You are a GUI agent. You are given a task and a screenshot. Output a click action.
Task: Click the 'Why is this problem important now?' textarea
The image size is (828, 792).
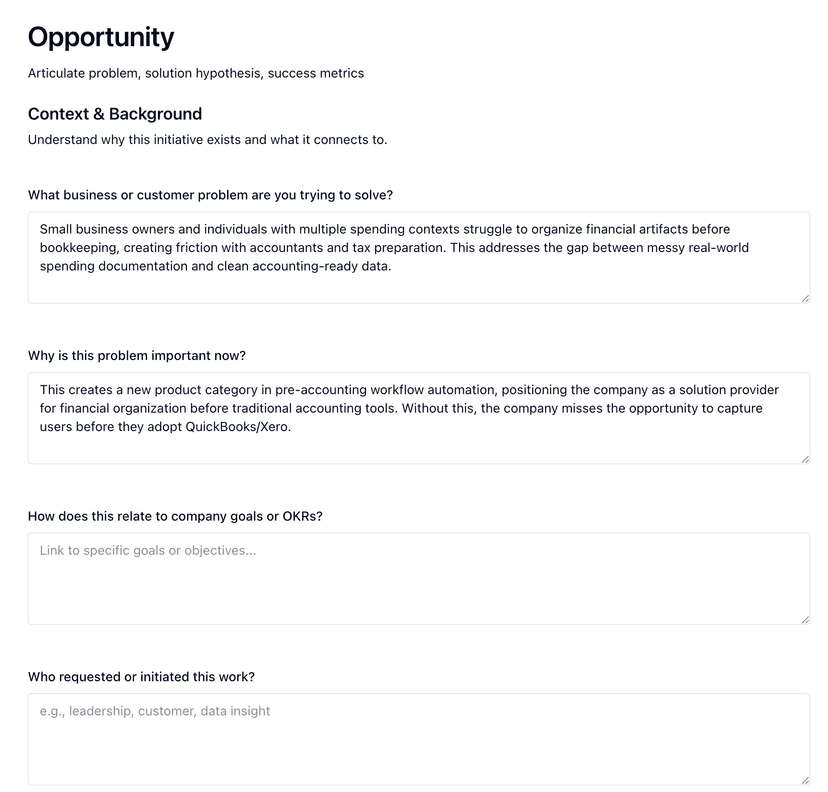tap(420, 415)
